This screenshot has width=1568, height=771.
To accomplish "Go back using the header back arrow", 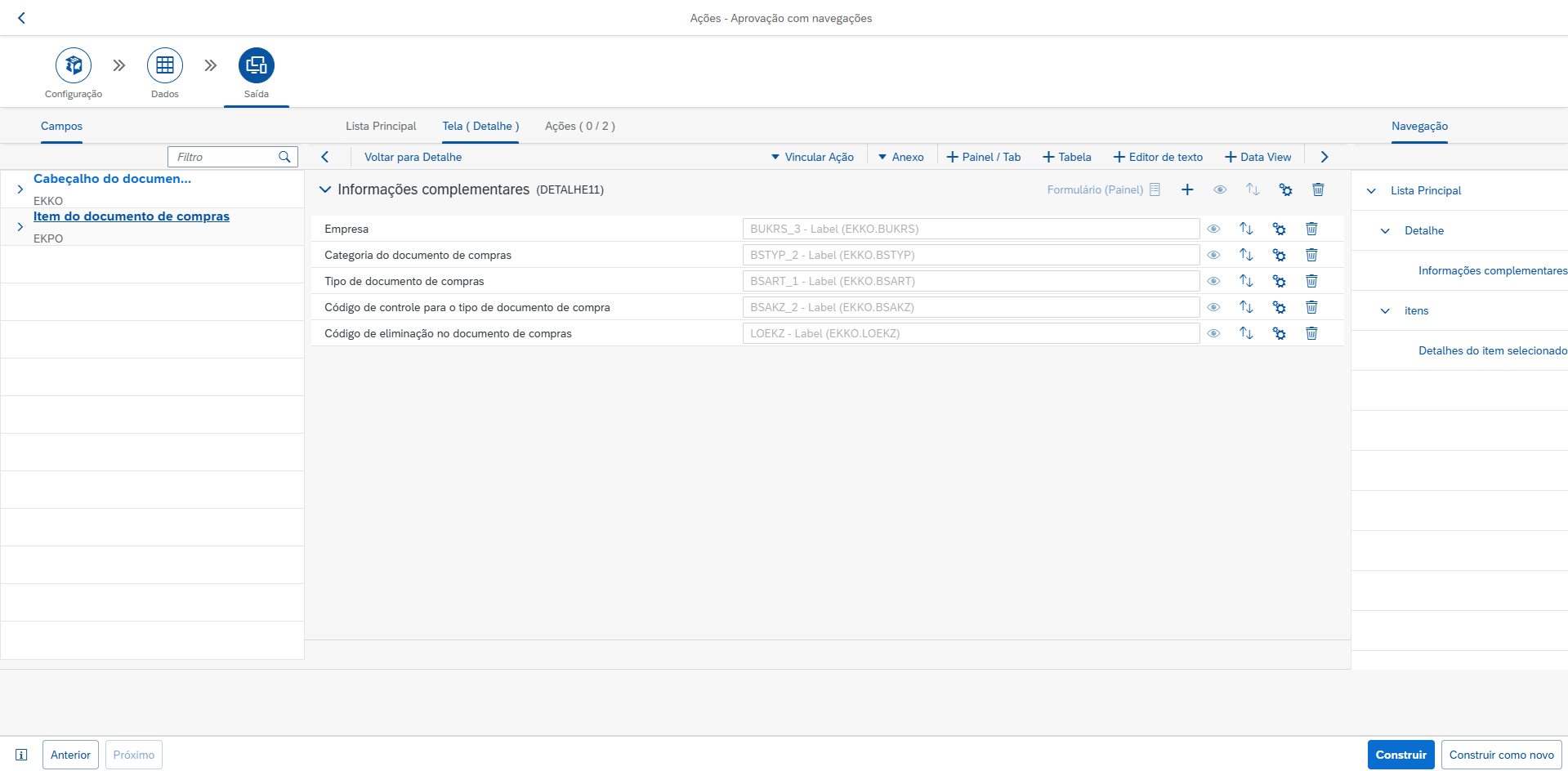I will pos(21,18).
